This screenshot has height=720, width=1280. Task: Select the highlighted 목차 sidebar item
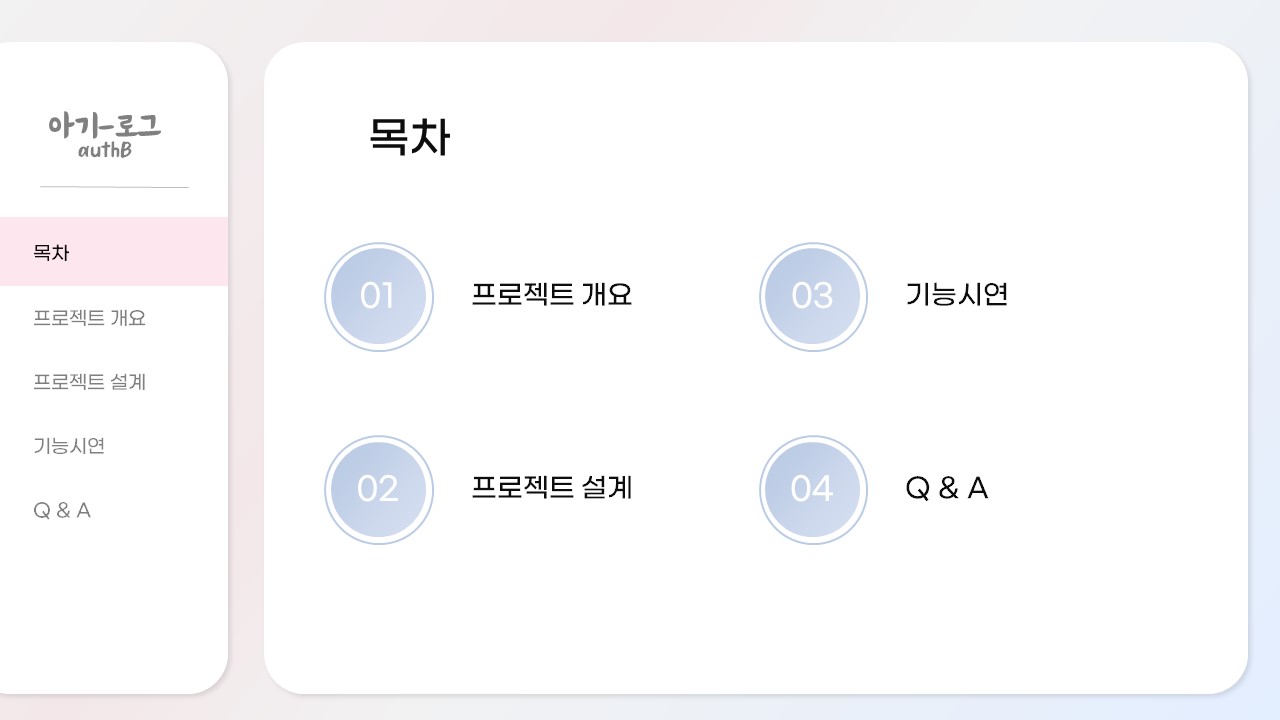[114, 252]
